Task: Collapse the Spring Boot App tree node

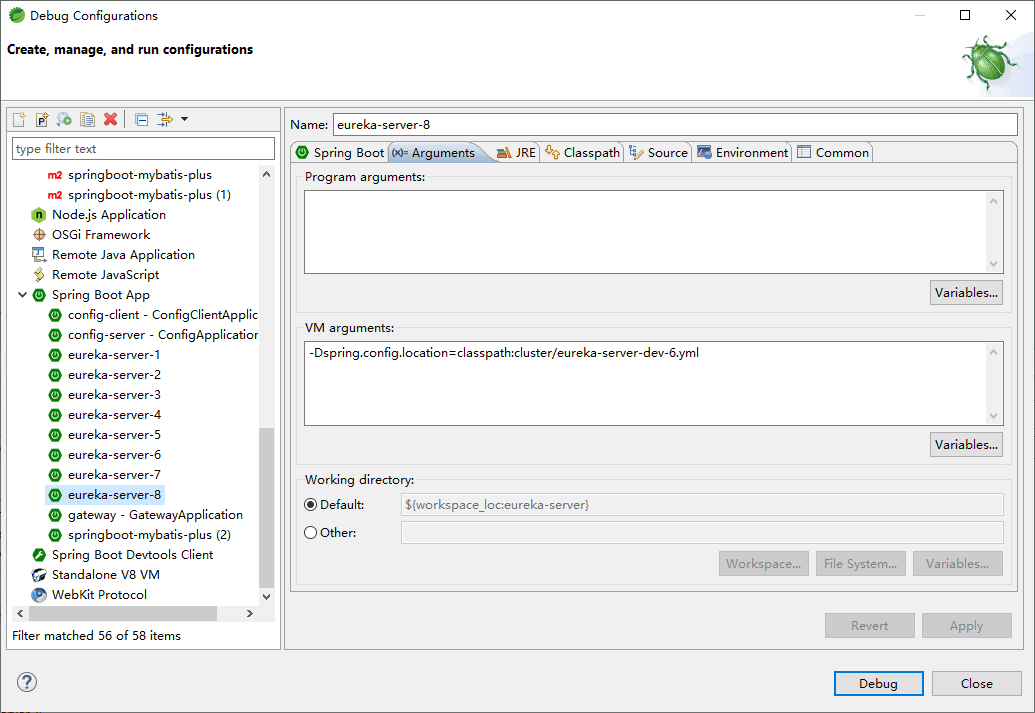Action: point(22,294)
